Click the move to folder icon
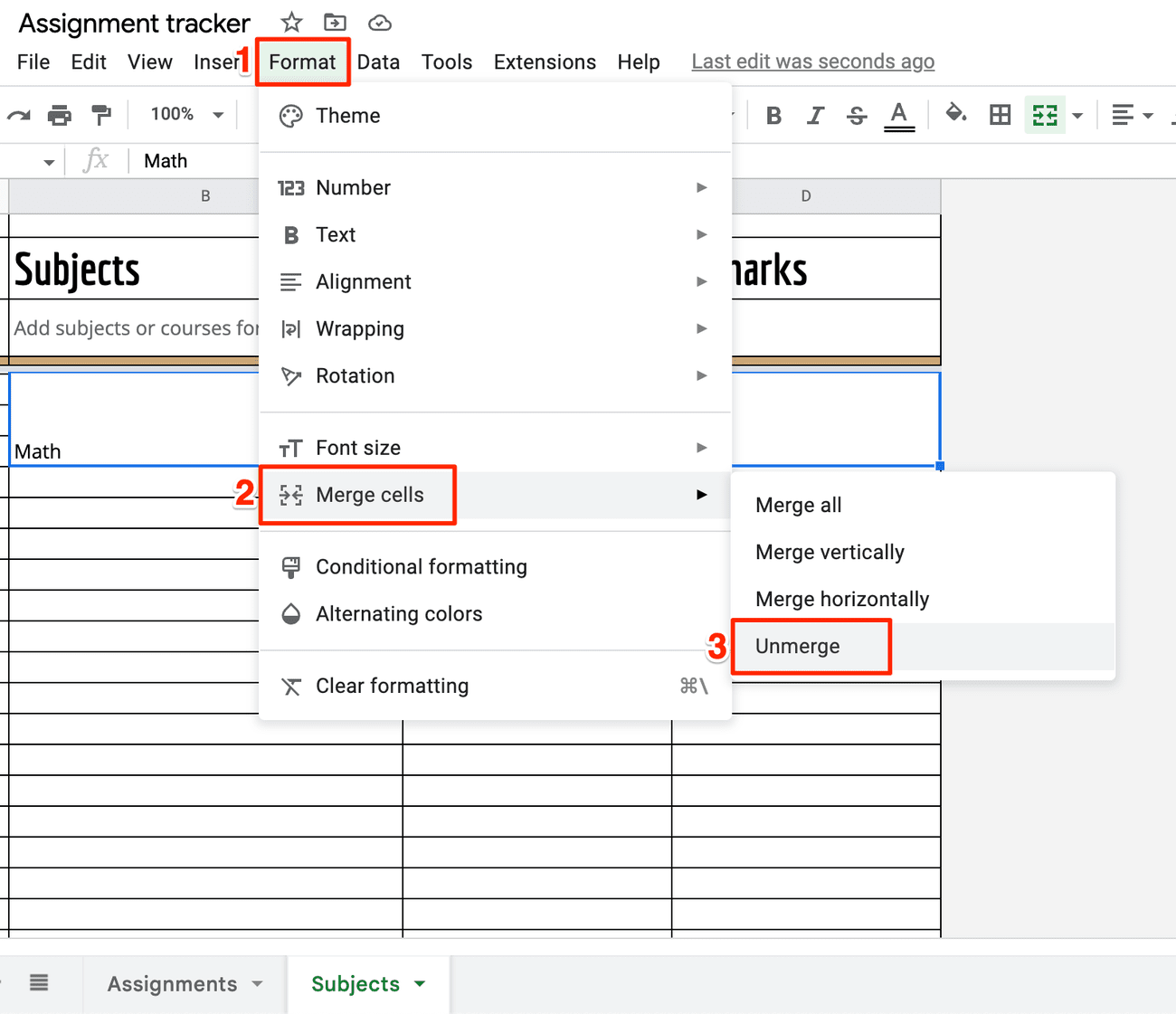 [x=335, y=23]
